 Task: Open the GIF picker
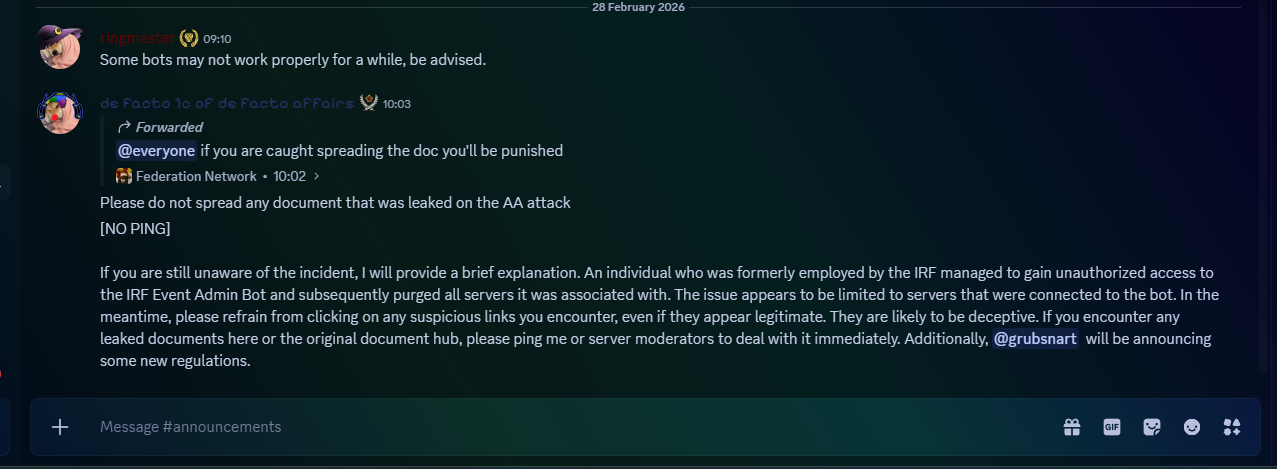(x=1111, y=427)
